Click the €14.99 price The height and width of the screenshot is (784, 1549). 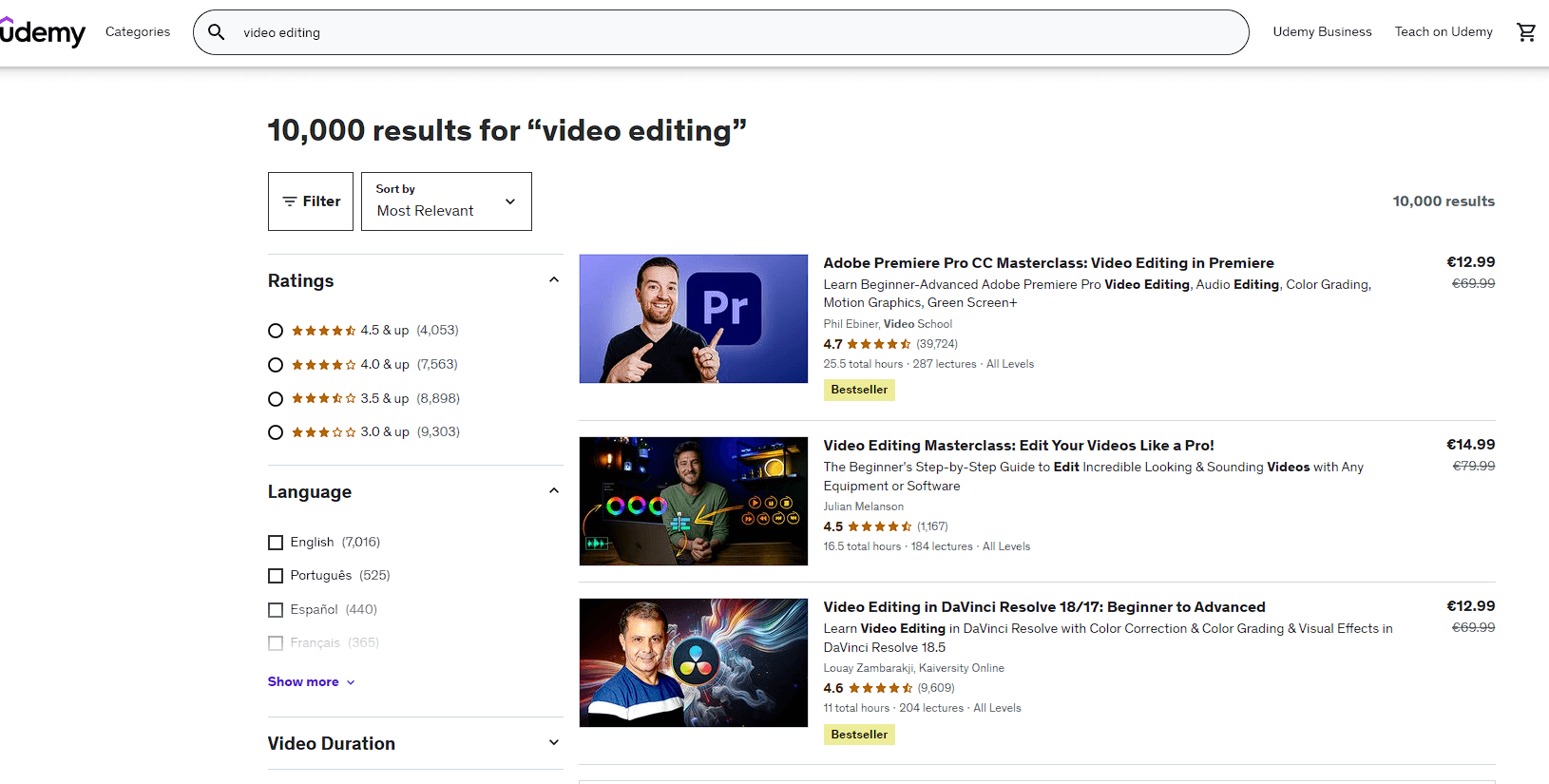coord(1470,445)
